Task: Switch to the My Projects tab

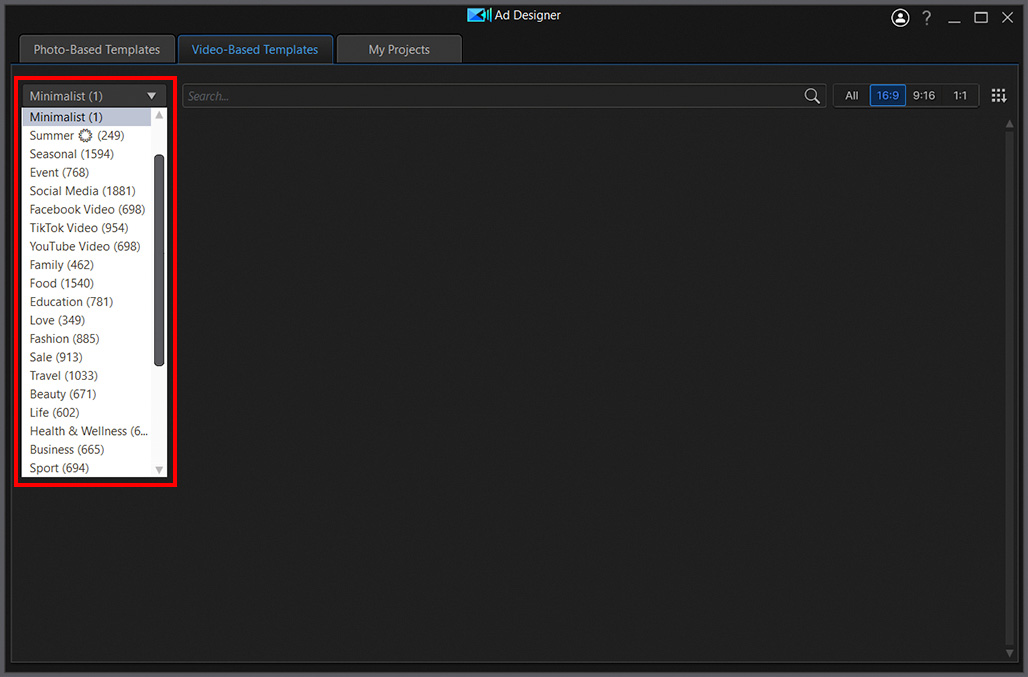Action: [399, 49]
